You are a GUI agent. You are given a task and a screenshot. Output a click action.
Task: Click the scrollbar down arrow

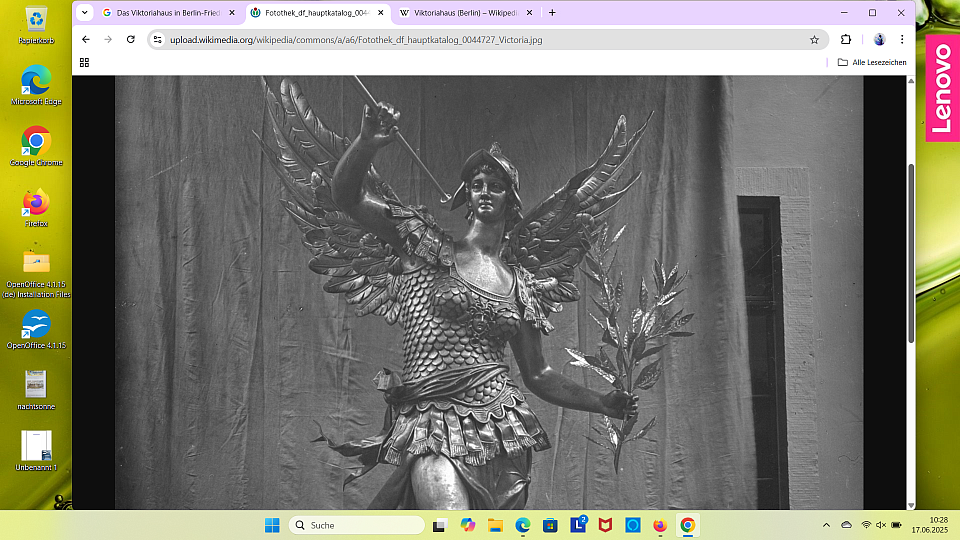[x=911, y=505]
